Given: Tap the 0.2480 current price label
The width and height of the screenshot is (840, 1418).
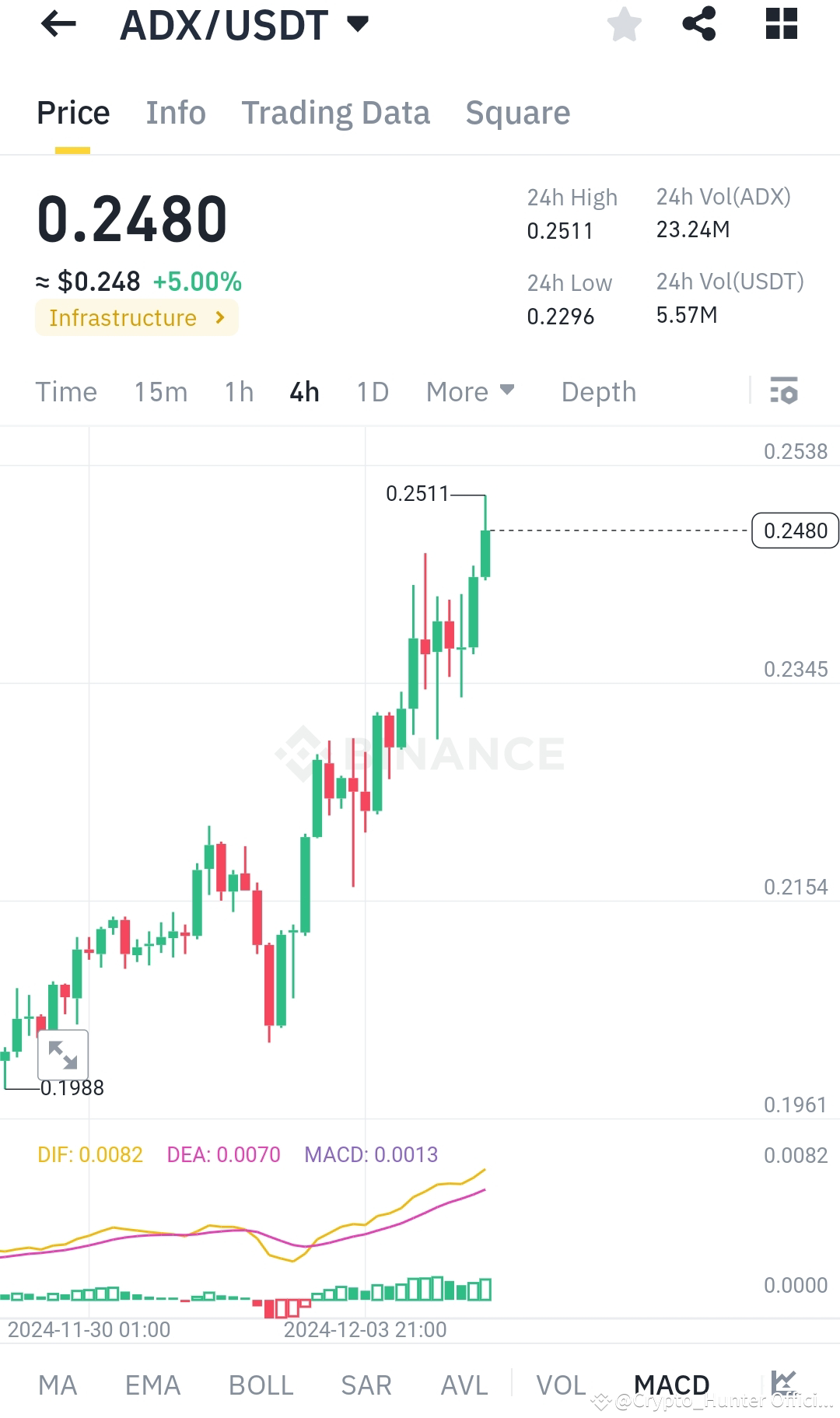Looking at the screenshot, I should click(x=794, y=530).
